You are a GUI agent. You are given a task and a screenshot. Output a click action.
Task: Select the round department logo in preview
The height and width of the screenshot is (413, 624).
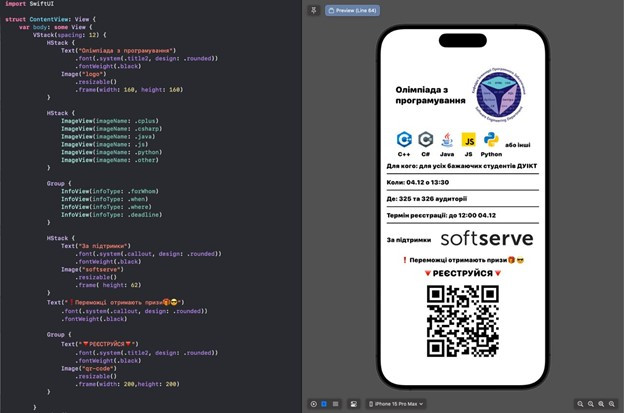(499, 94)
